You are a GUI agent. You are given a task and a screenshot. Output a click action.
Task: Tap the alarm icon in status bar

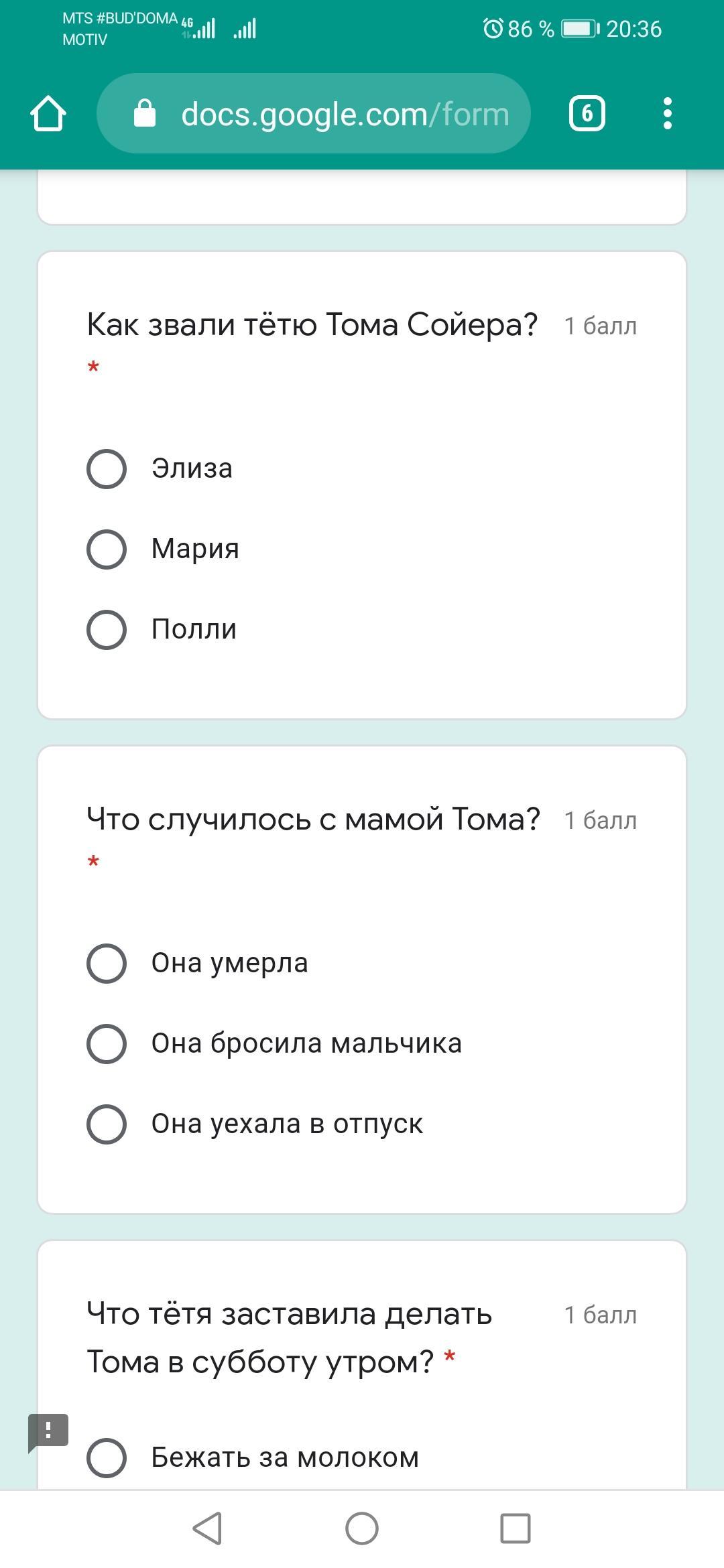pyautogui.click(x=493, y=29)
